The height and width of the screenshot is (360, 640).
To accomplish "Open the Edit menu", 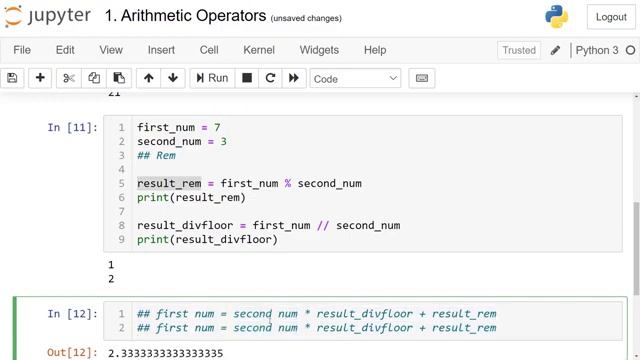I will [65, 50].
